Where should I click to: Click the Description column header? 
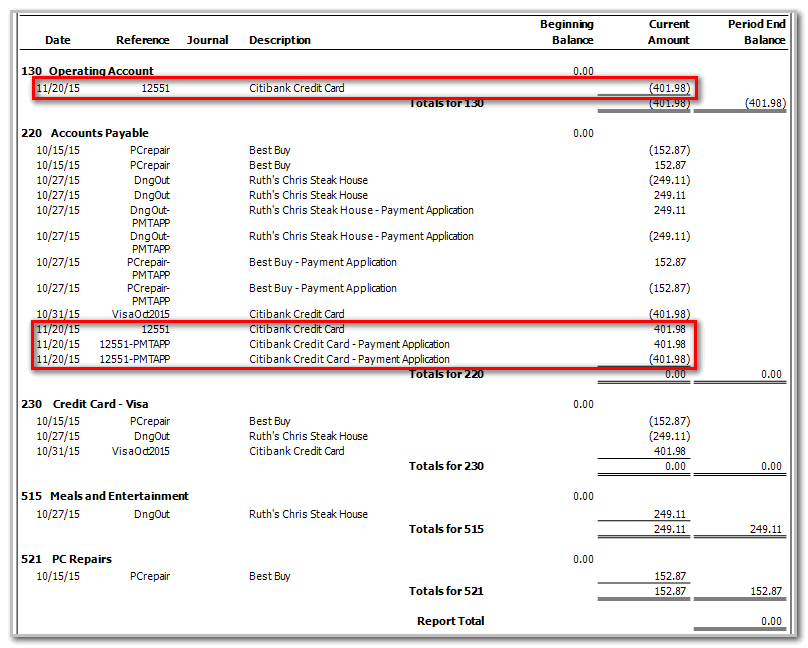point(280,40)
